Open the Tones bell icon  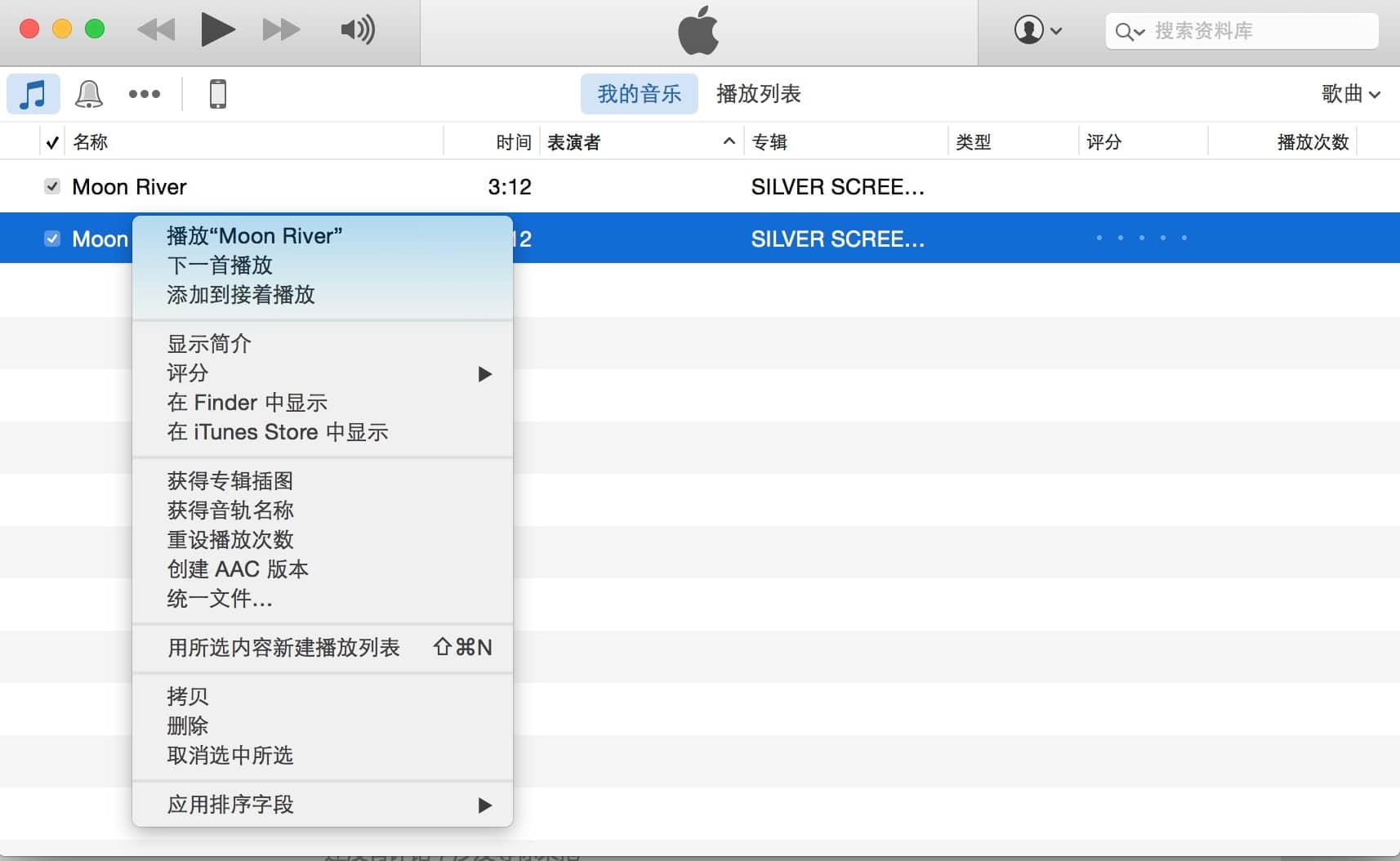coord(89,94)
